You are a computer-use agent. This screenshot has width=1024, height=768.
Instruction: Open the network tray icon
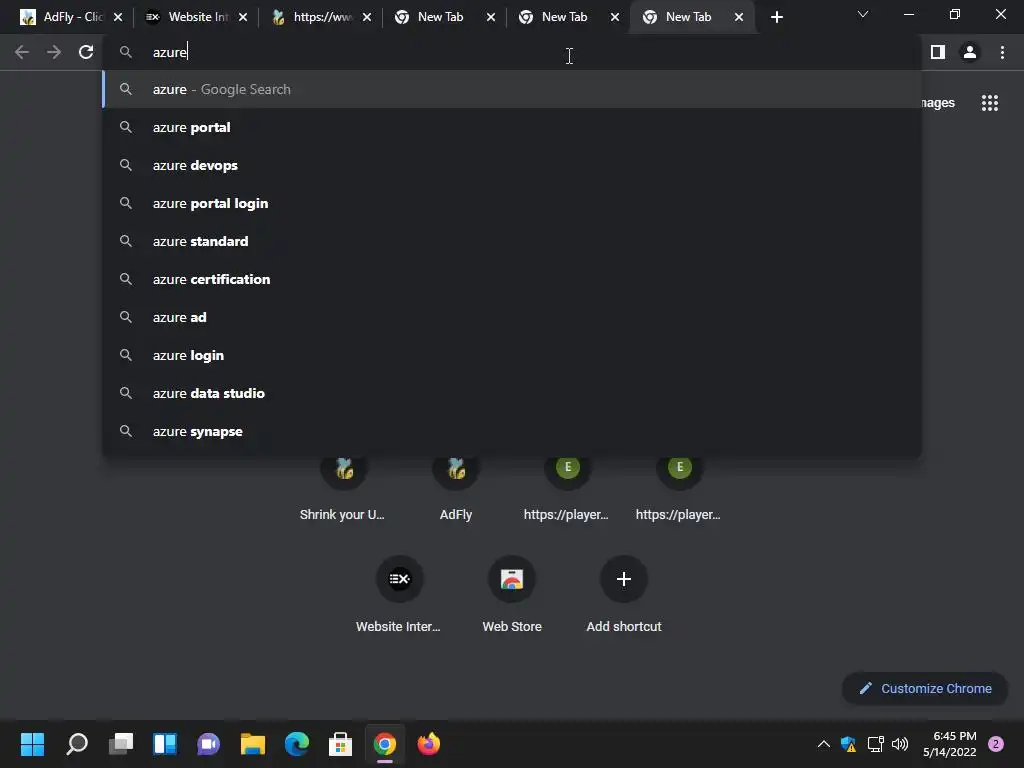coord(875,744)
